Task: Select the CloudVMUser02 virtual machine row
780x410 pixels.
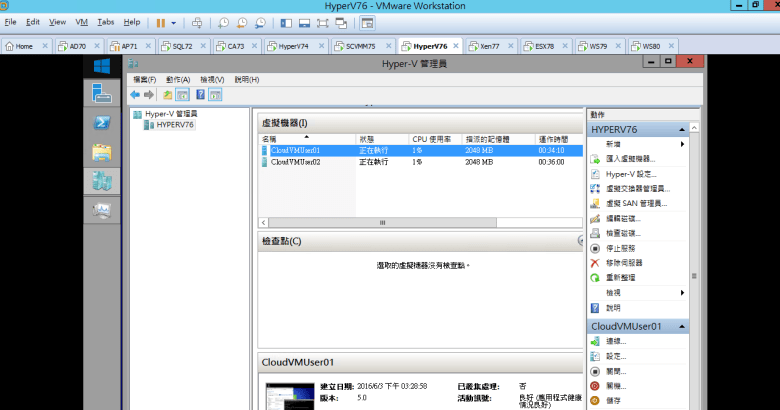Action: pyautogui.click(x=299, y=161)
